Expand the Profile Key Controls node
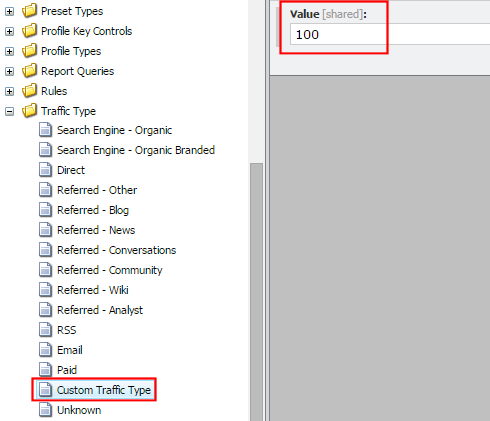This screenshot has height=421, width=490. point(10,32)
